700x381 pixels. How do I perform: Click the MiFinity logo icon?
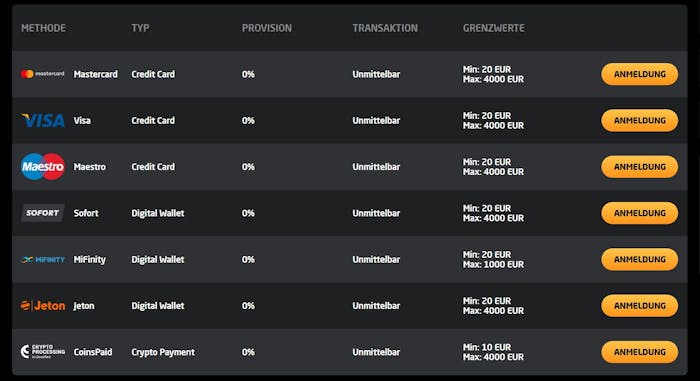43,260
